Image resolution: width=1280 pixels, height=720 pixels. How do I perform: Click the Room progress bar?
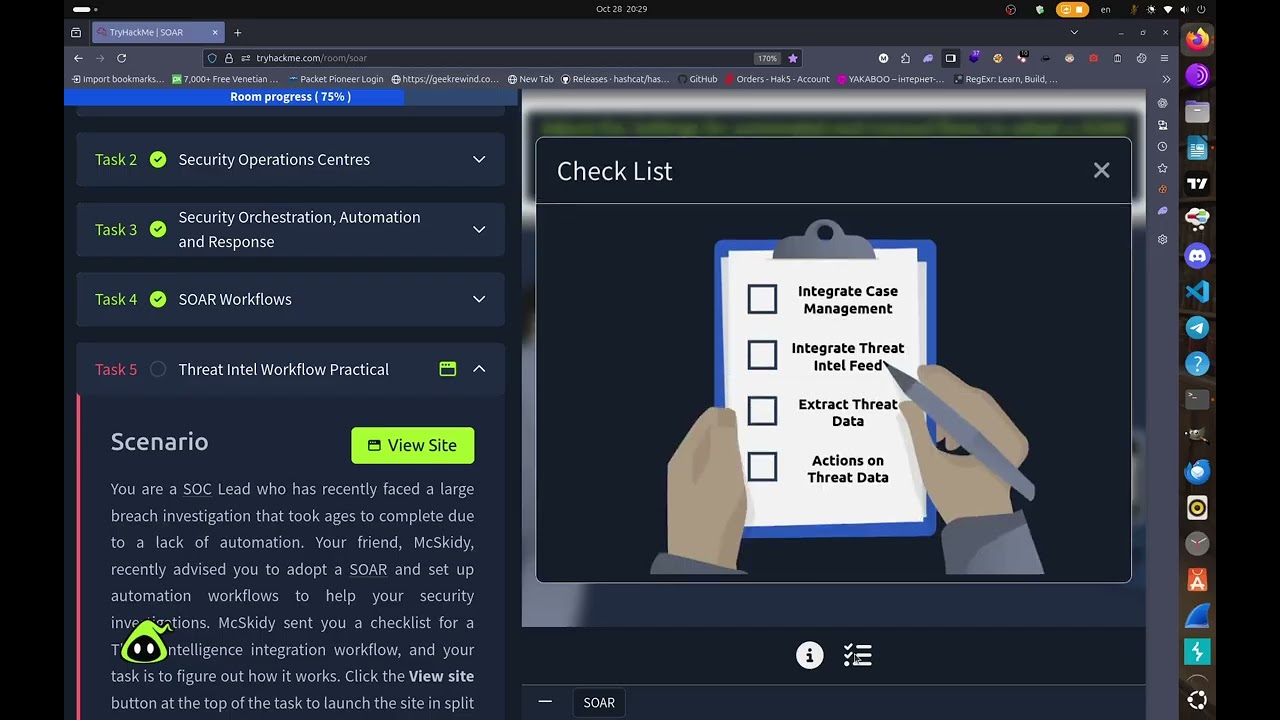290,97
